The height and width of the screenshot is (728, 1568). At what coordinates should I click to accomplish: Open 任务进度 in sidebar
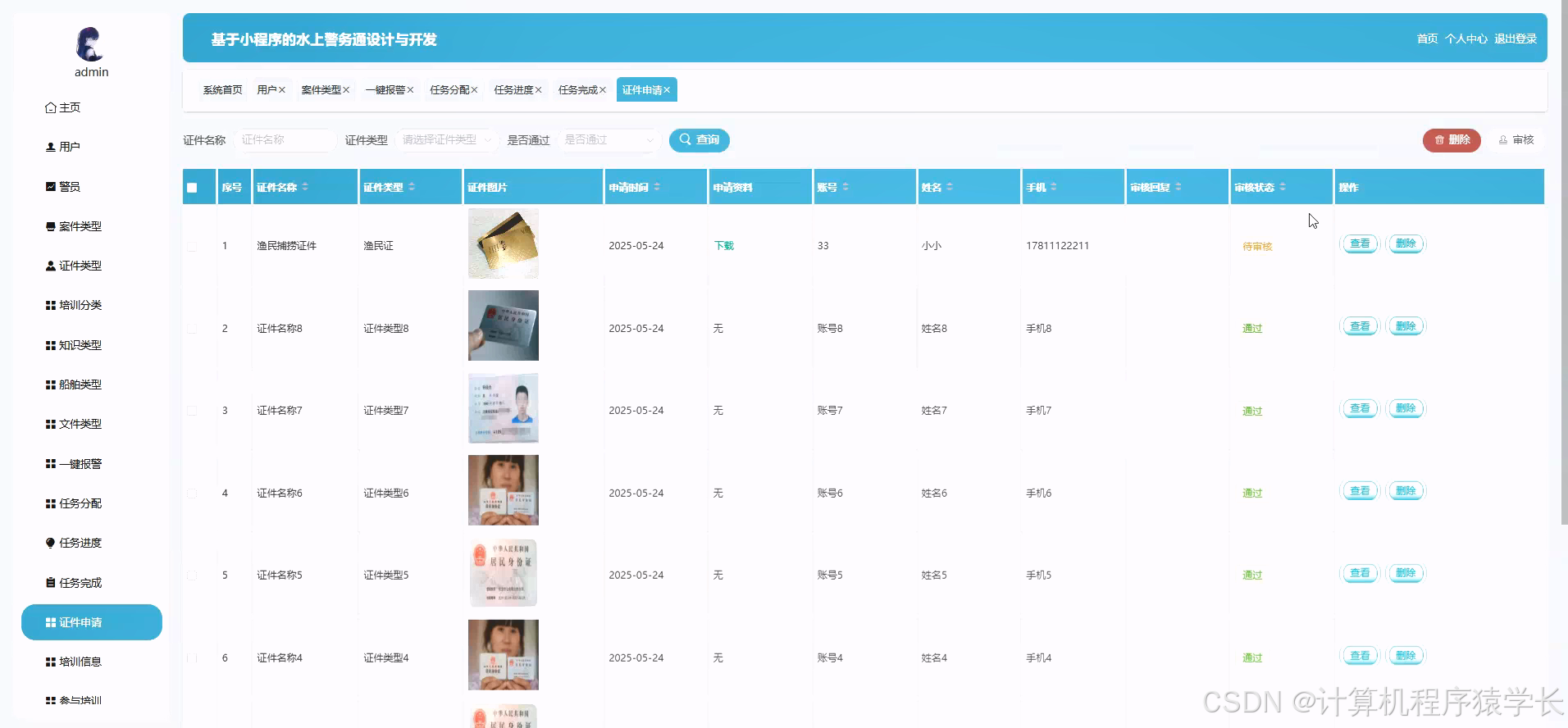coord(74,543)
